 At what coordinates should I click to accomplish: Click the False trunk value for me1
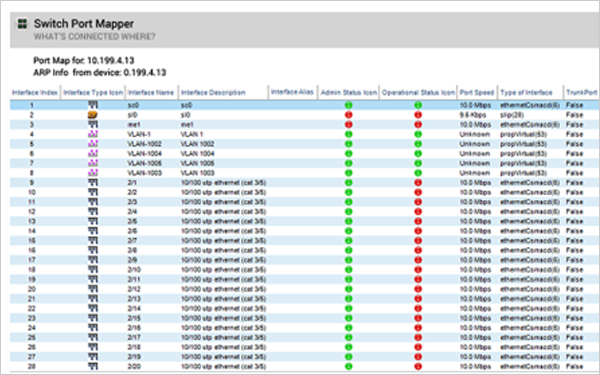pyautogui.click(x=574, y=124)
